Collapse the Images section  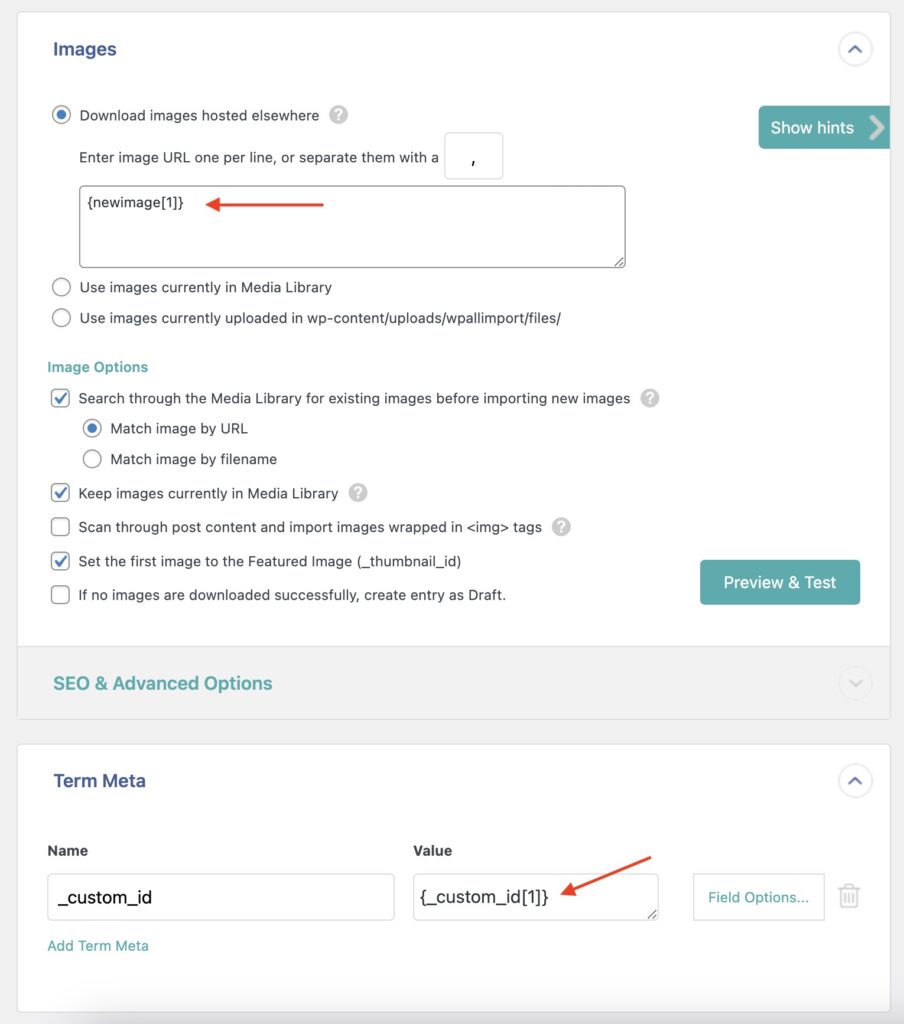pyautogui.click(x=855, y=49)
